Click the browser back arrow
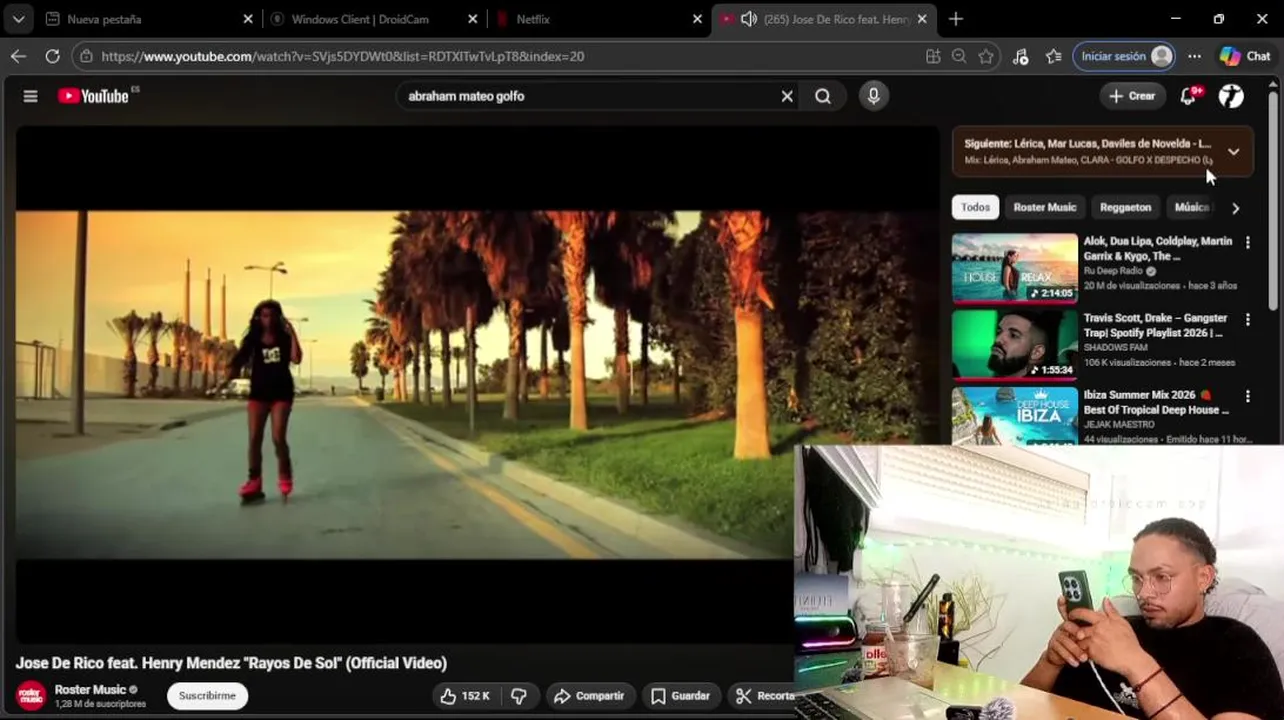Image resolution: width=1284 pixels, height=720 pixels. [18, 56]
